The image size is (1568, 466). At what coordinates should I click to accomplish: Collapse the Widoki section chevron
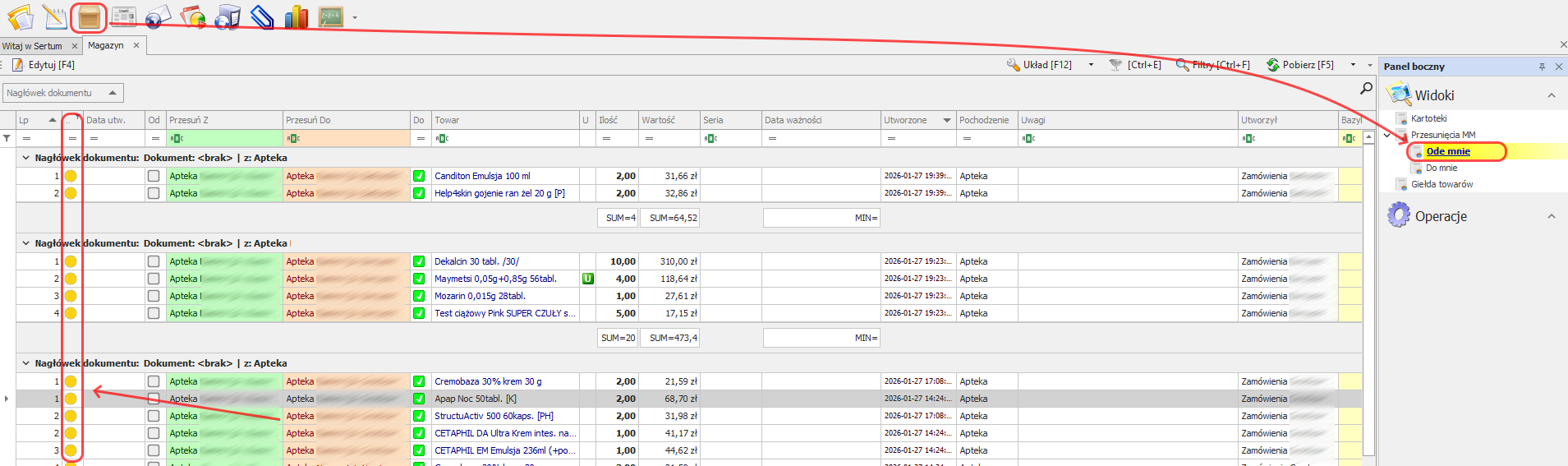click(1551, 95)
